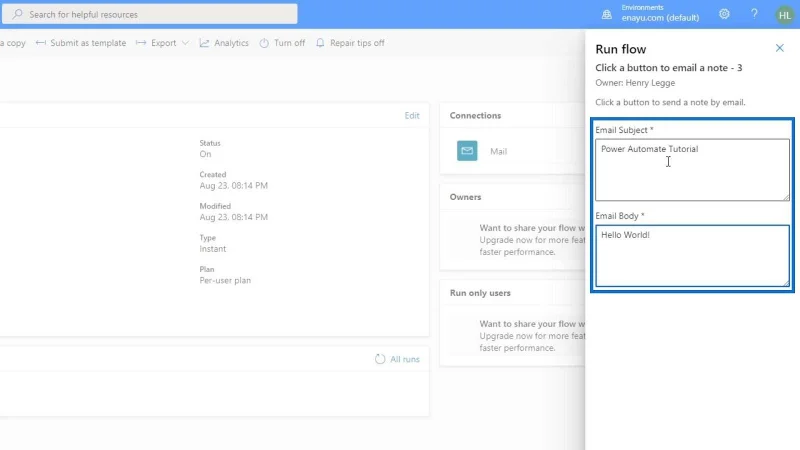Focus the Search for helpful resources box

click(x=149, y=14)
